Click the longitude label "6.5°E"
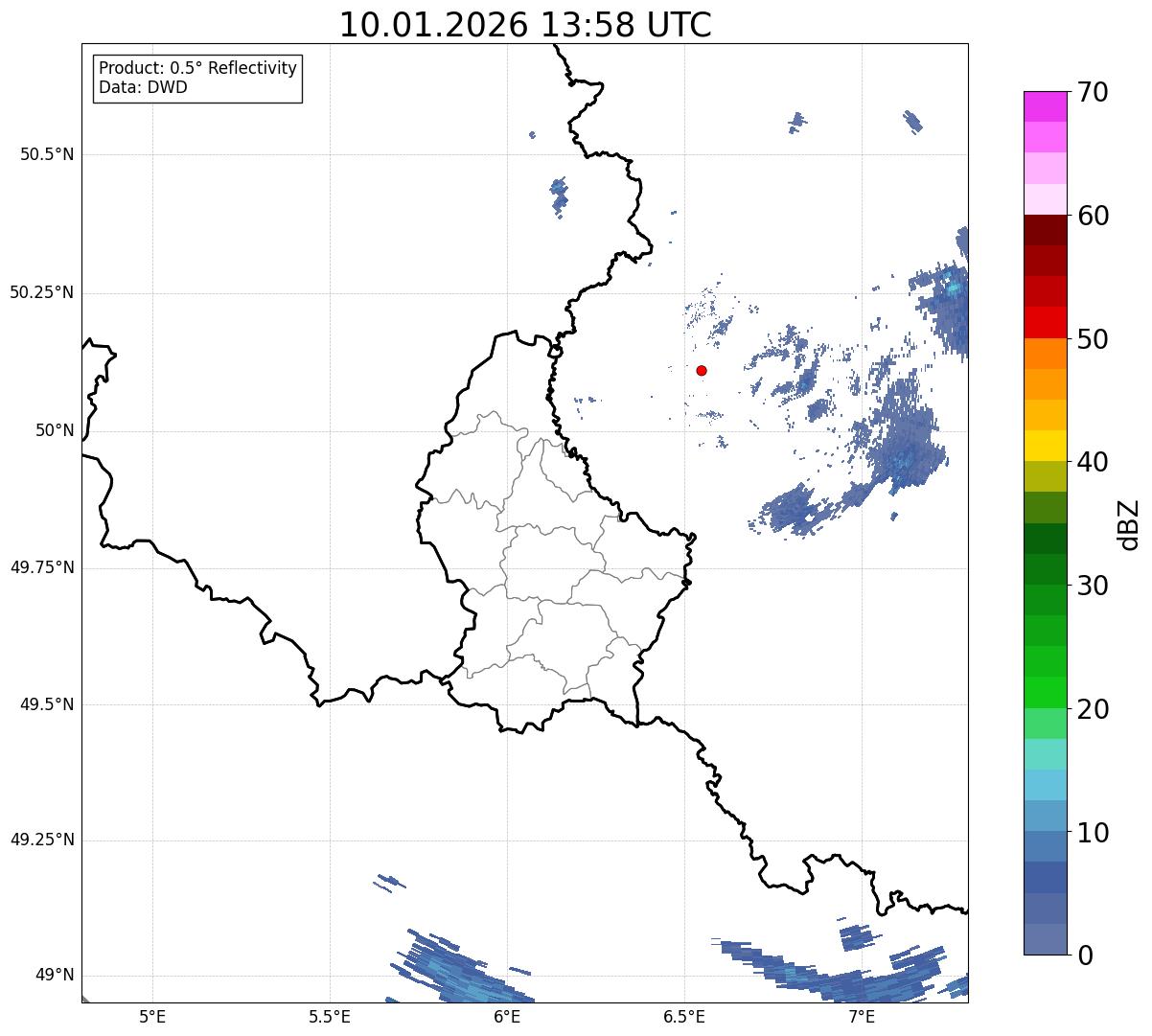Image resolution: width=1152 pixels, height=1036 pixels. click(x=684, y=1016)
